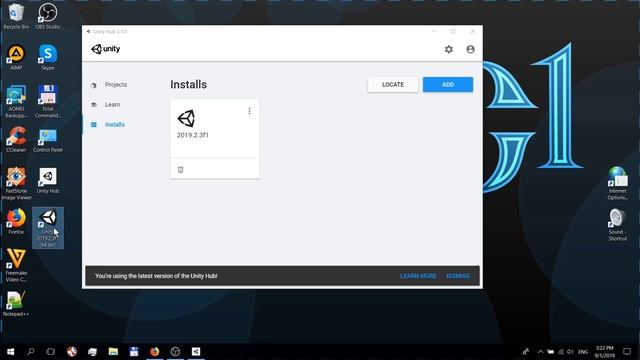Switch to Unity Hub in the taskbar

(196, 351)
